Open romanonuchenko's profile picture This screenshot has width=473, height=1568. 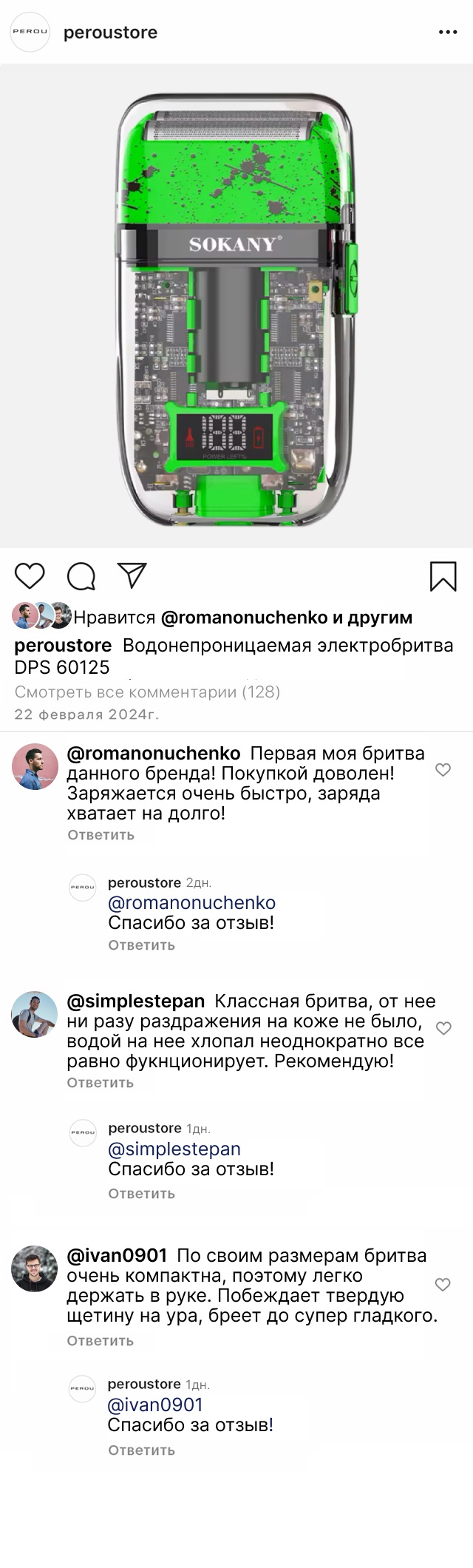pos(35,767)
